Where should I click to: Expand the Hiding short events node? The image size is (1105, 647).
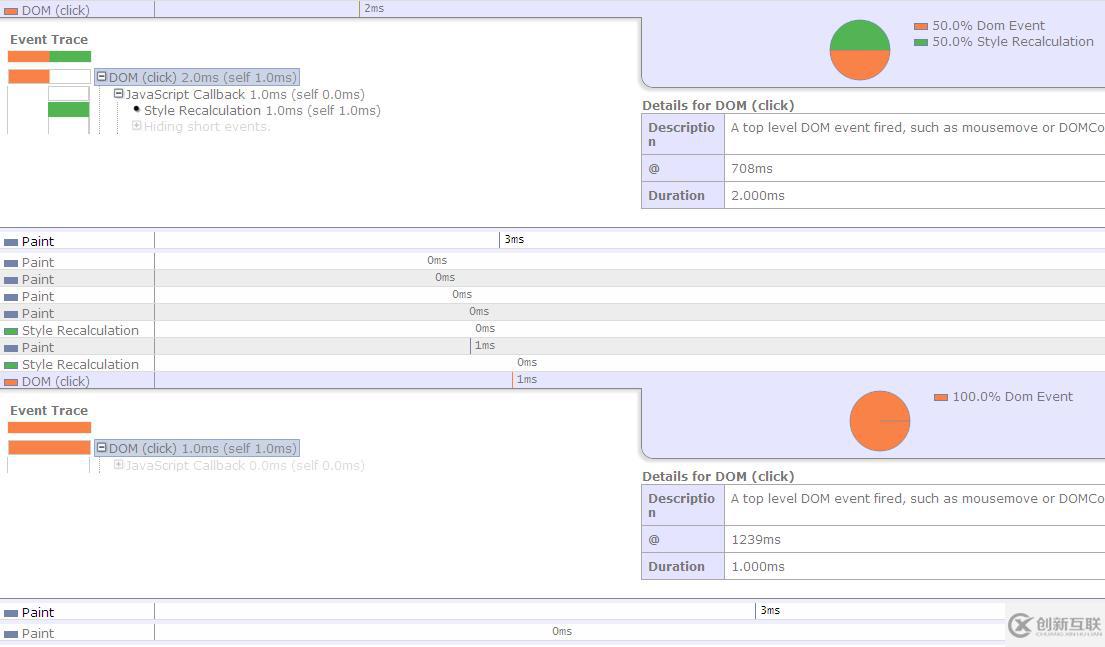[137, 125]
